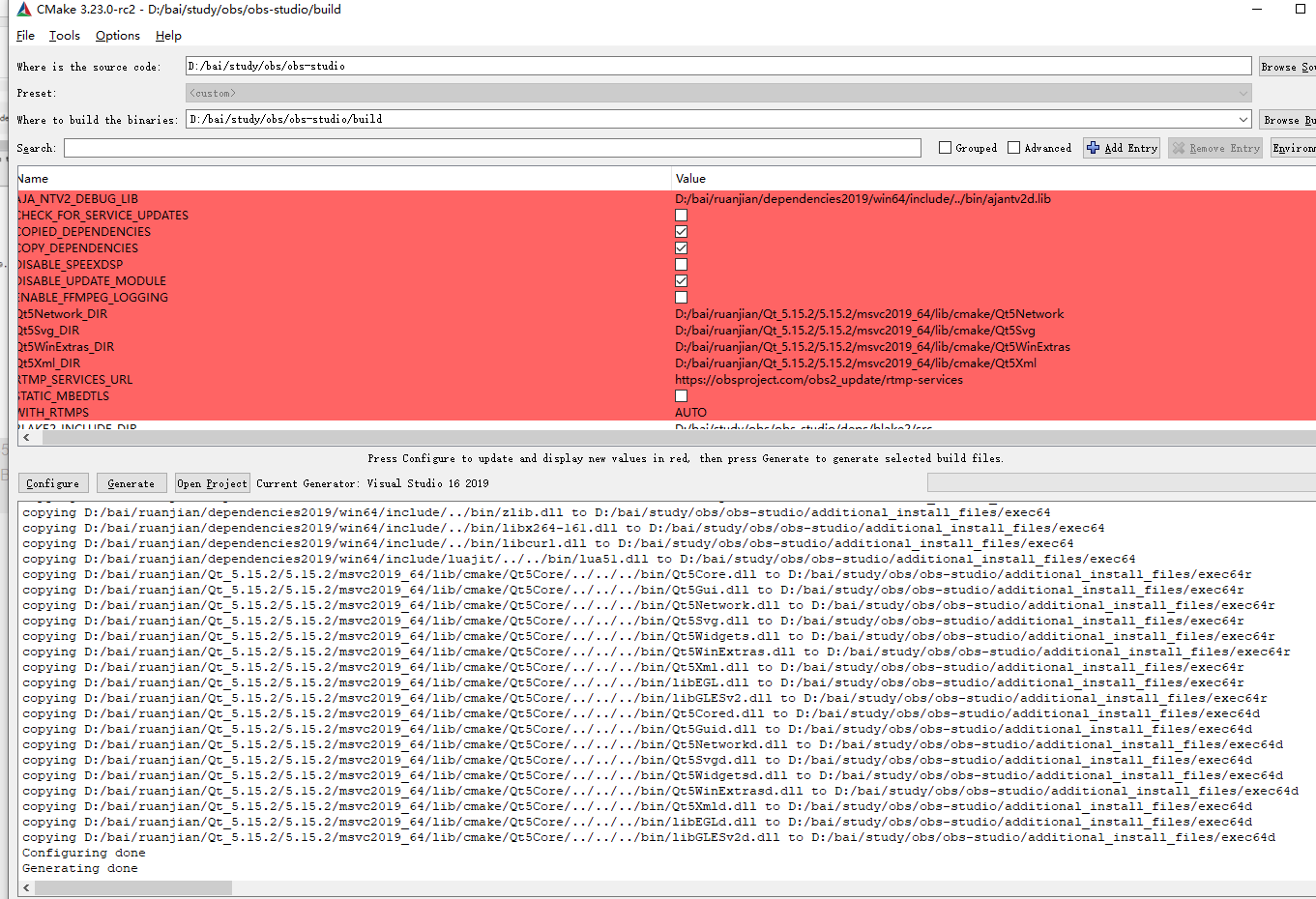Click the ajantv2d.lib path value

[863, 199]
